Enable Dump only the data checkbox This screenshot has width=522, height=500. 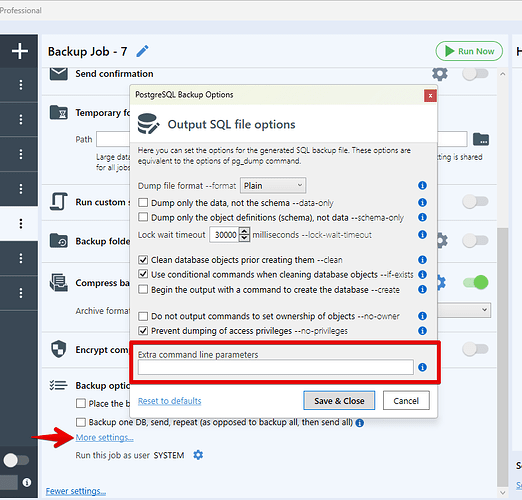tap(143, 202)
